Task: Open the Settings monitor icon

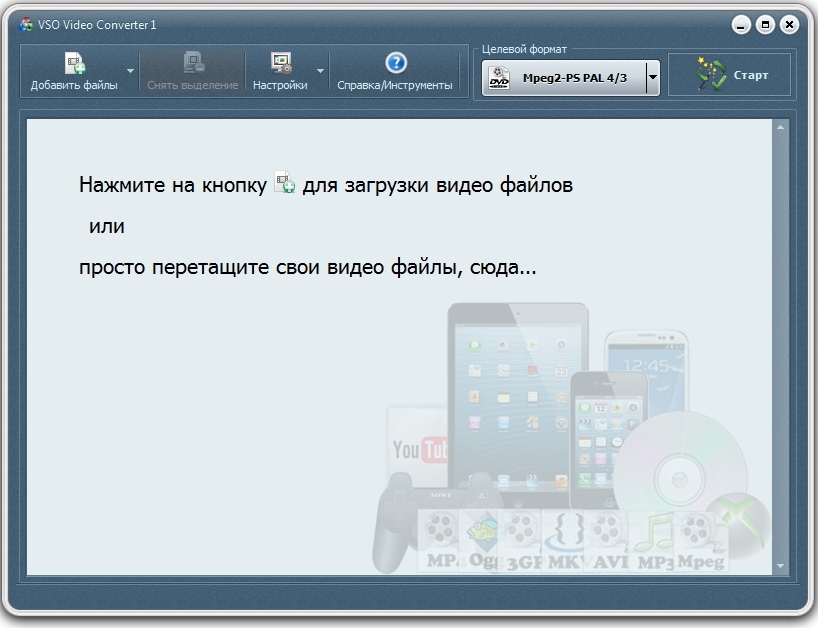Action: [280, 64]
